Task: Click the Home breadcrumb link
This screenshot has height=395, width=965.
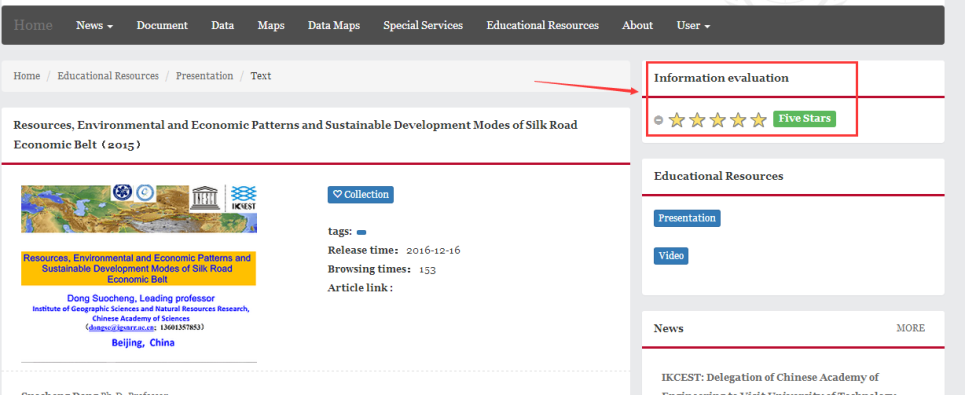Action: pos(26,76)
